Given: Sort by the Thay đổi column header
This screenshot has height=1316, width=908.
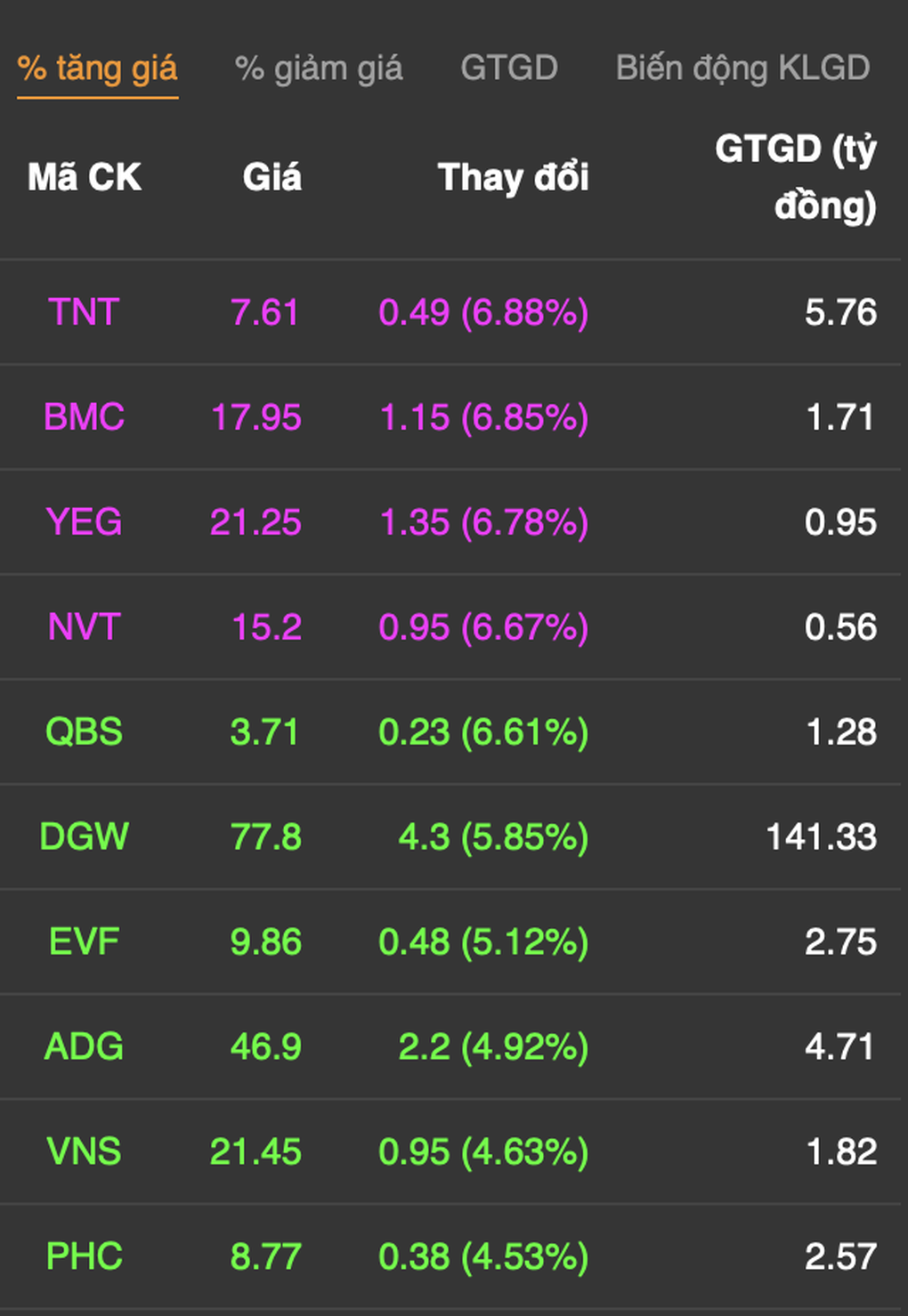Looking at the screenshot, I should pos(513,177).
